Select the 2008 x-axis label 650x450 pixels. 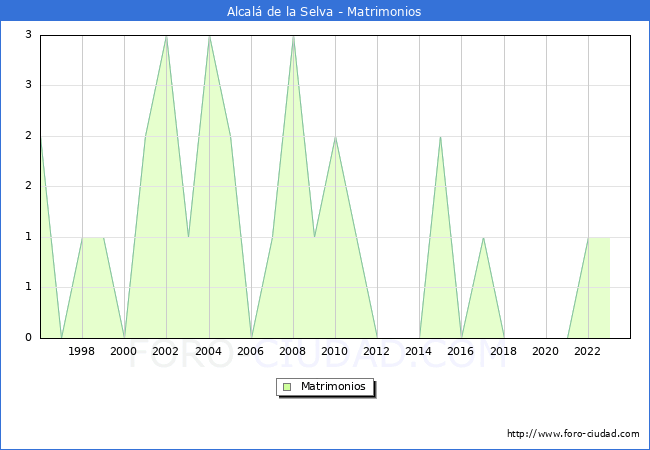(x=292, y=351)
